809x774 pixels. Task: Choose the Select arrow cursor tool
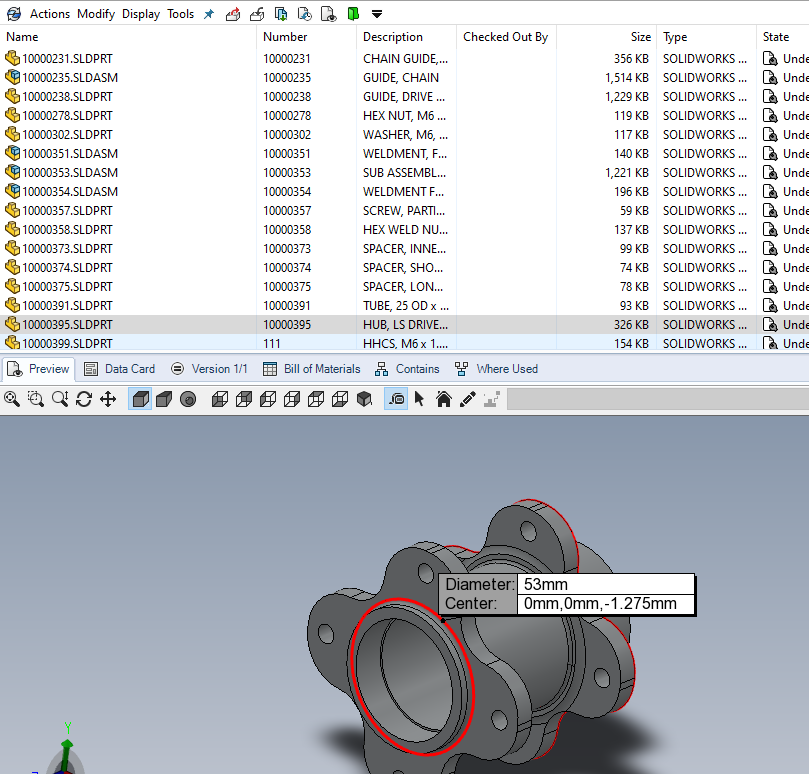tap(419, 399)
